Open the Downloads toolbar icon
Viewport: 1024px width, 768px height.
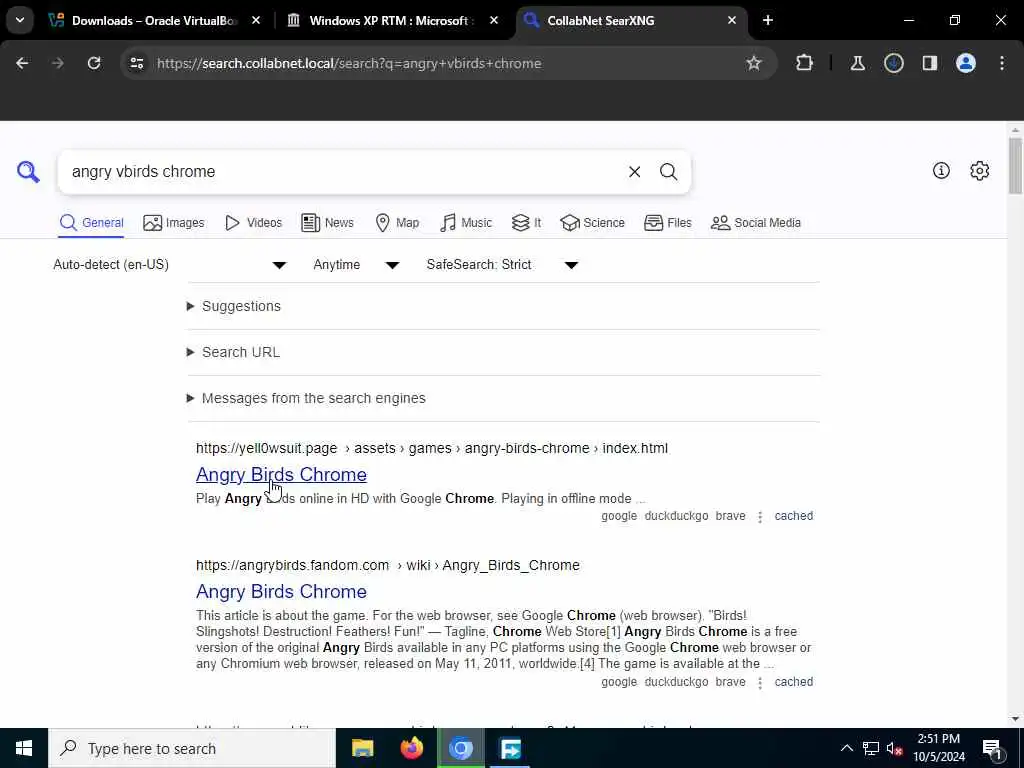click(894, 63)
